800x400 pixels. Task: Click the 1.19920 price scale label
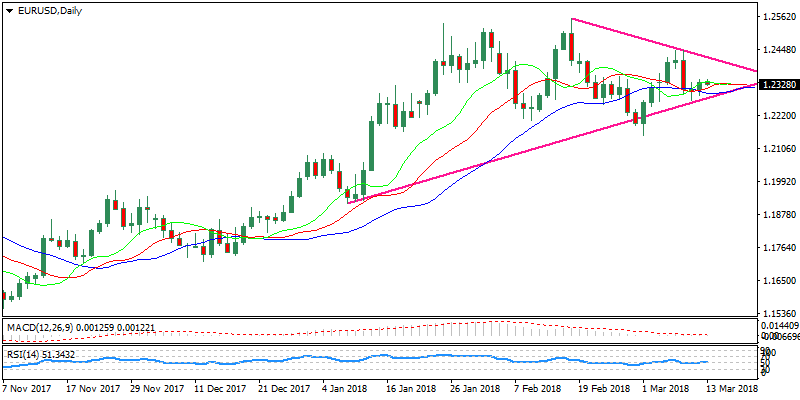[x=779, y=182]
